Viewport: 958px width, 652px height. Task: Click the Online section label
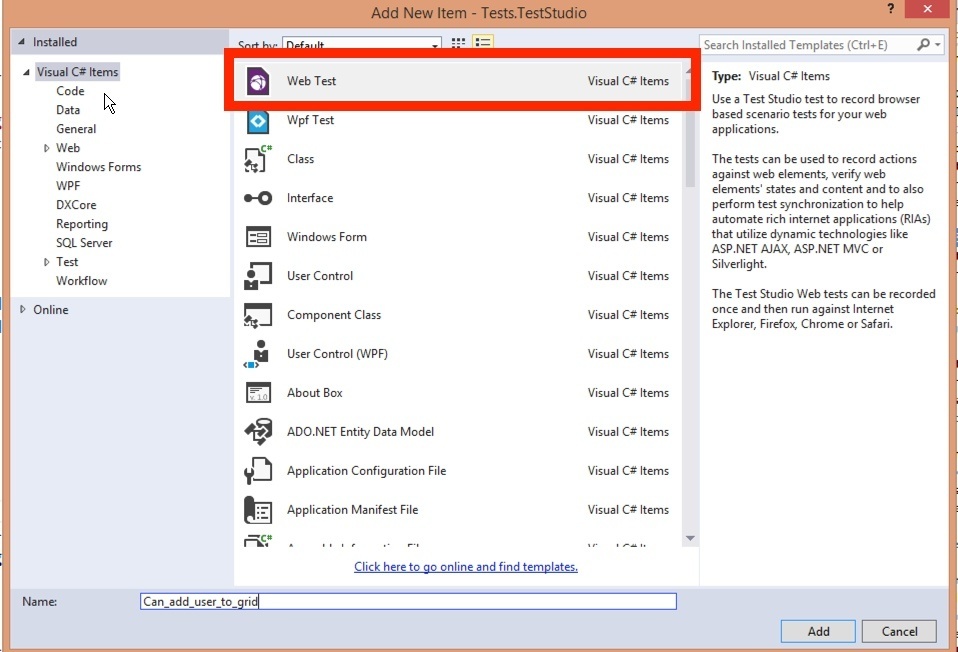(51, 310)
